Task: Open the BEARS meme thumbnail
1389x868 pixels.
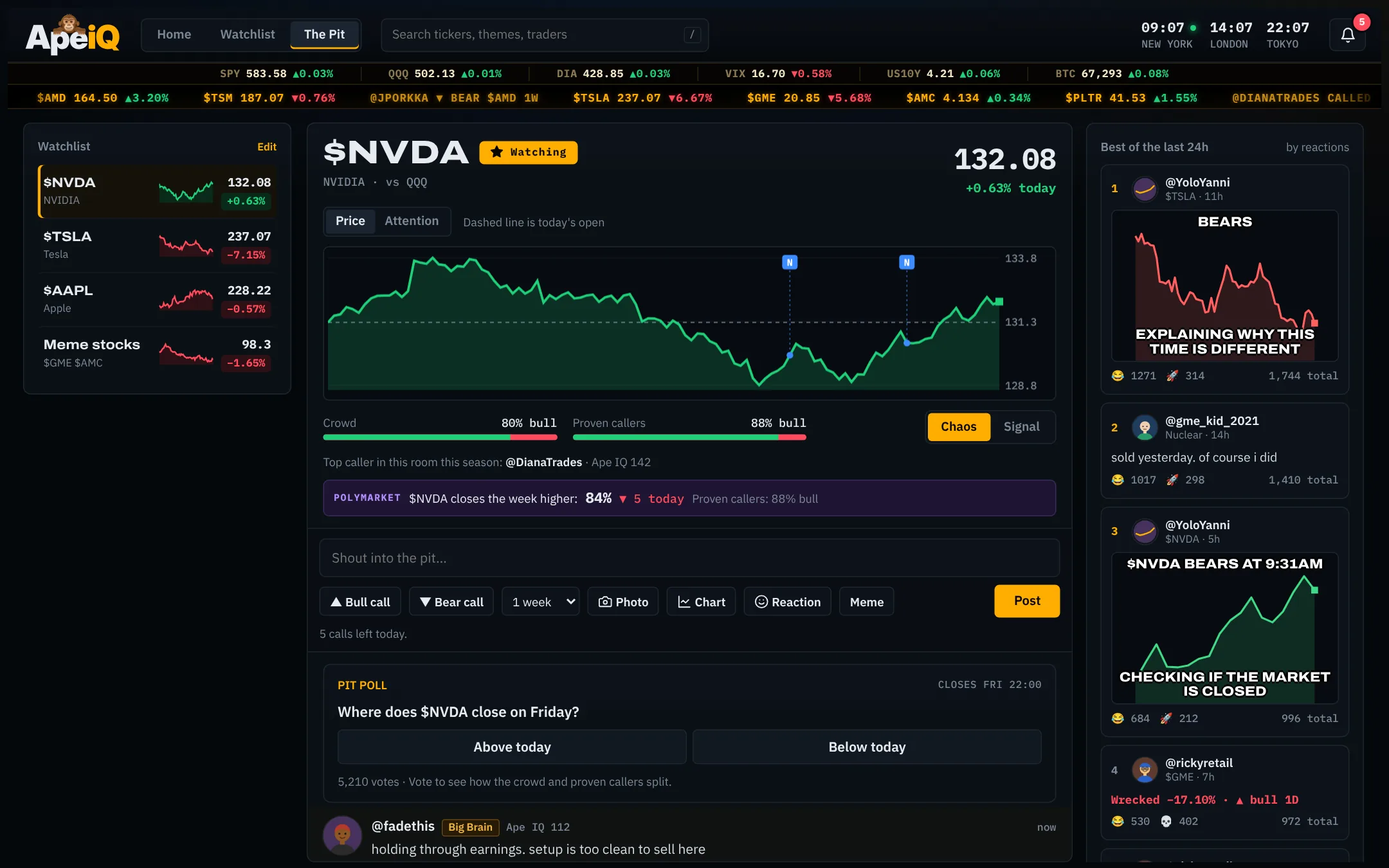Action: click(x=1224, y=285)
